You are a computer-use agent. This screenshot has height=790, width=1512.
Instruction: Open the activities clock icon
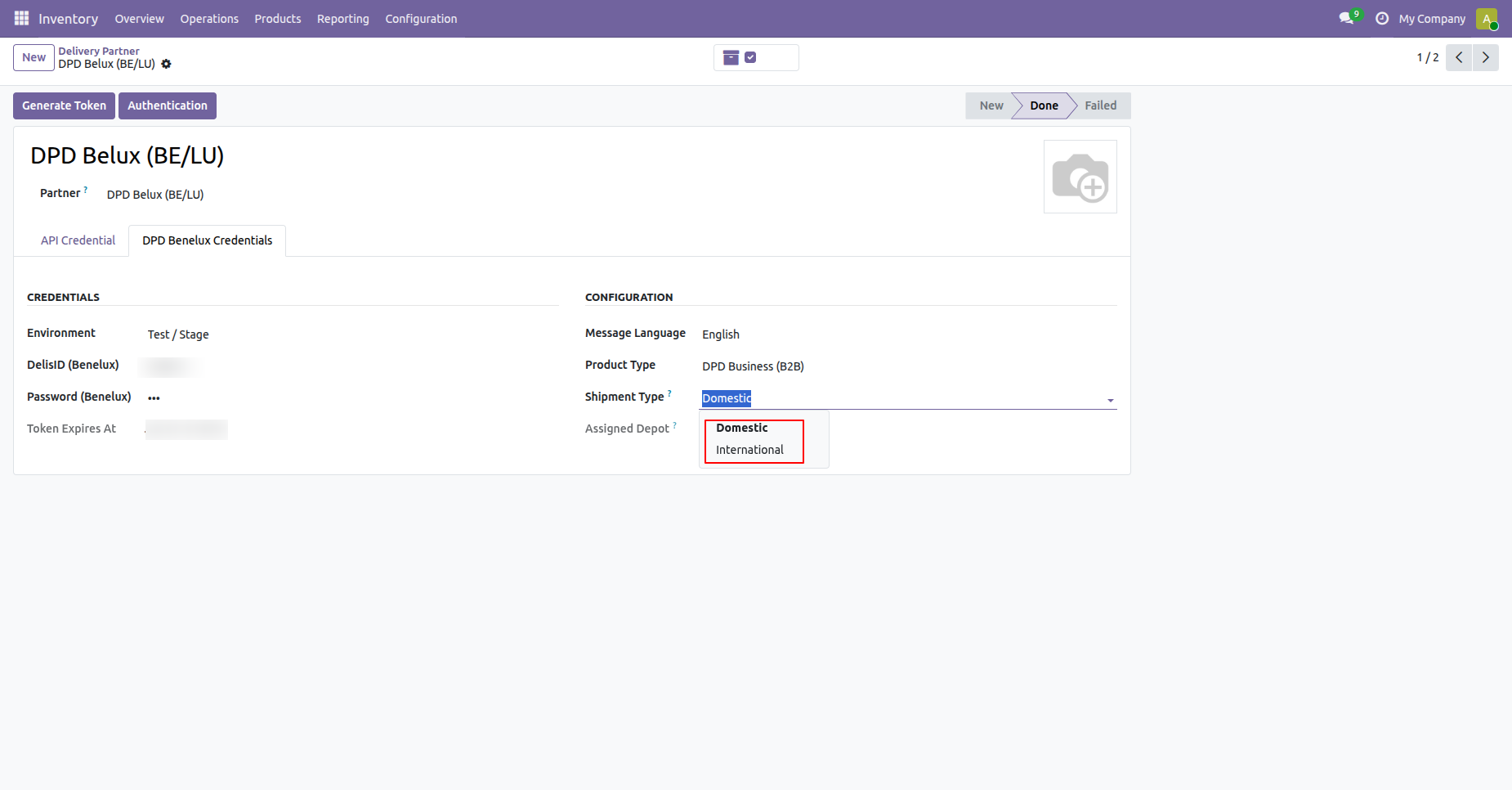pyautogui.click(x=1382, y=18)
